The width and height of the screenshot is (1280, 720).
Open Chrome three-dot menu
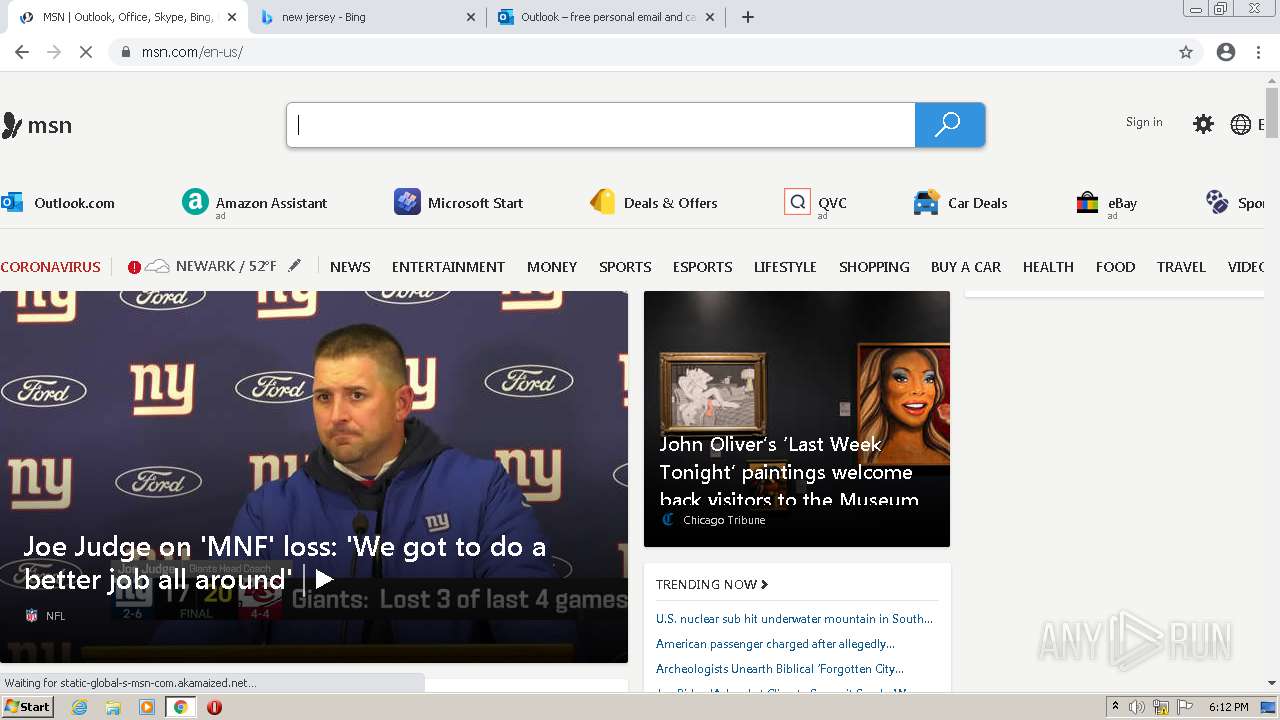tap(1258, 52)
